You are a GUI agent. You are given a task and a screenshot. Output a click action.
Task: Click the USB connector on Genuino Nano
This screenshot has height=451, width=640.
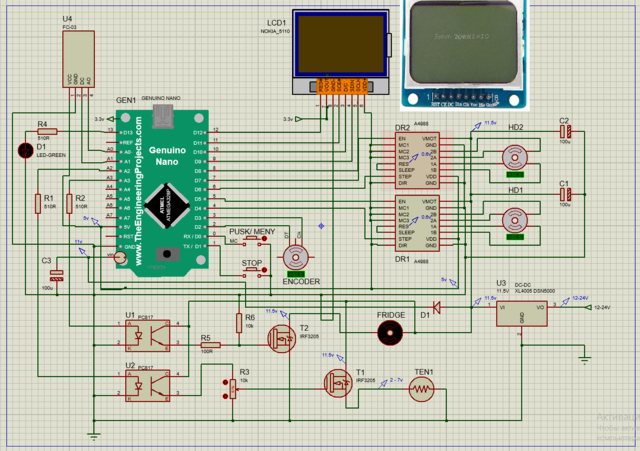pos(163,117)
